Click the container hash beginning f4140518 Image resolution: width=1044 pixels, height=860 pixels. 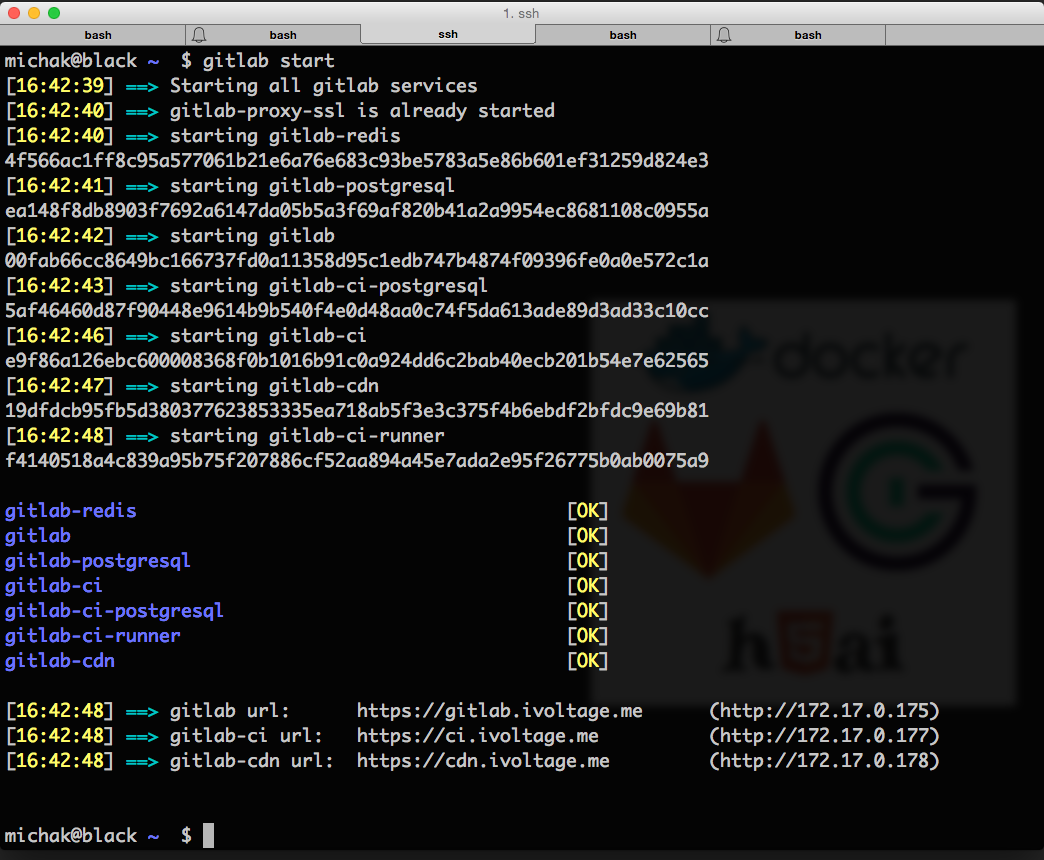(x=357, y=460)
